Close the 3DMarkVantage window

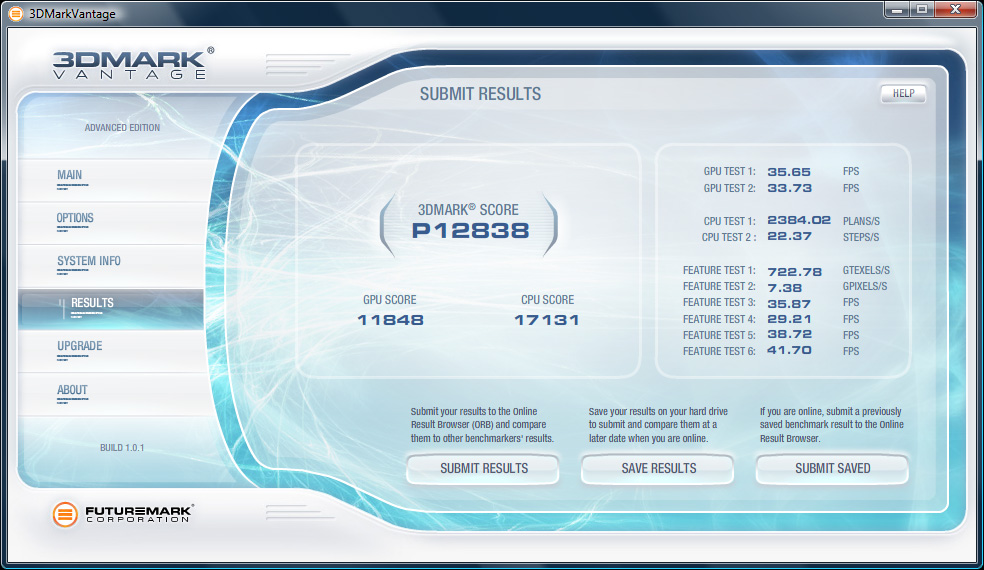click(x=956, y=9)
